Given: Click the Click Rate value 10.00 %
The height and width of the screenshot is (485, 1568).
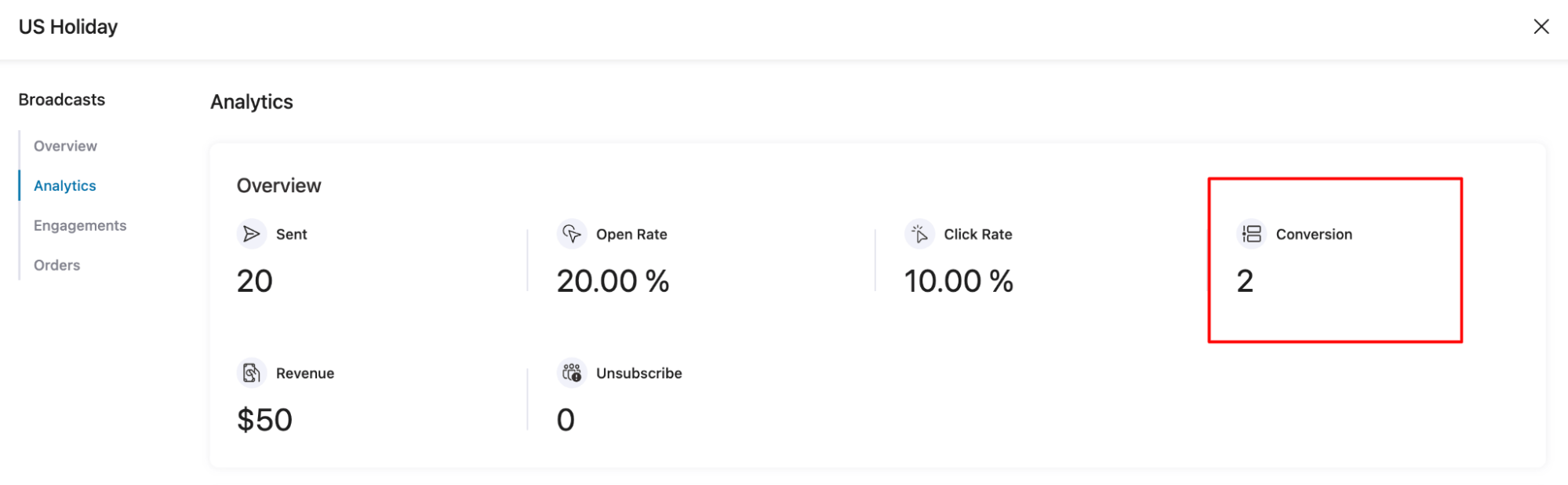Looking at the screenshot, I should 957,280.
